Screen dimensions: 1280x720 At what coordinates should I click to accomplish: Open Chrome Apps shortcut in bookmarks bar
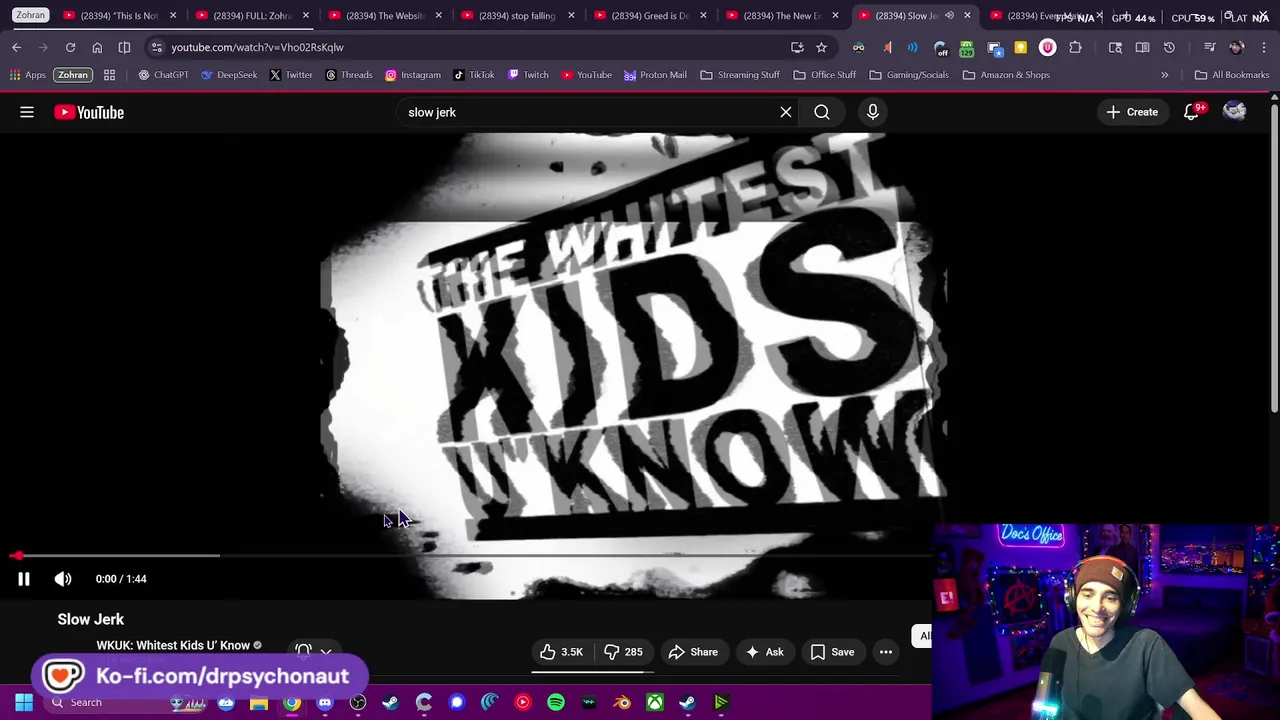point(27,75)
